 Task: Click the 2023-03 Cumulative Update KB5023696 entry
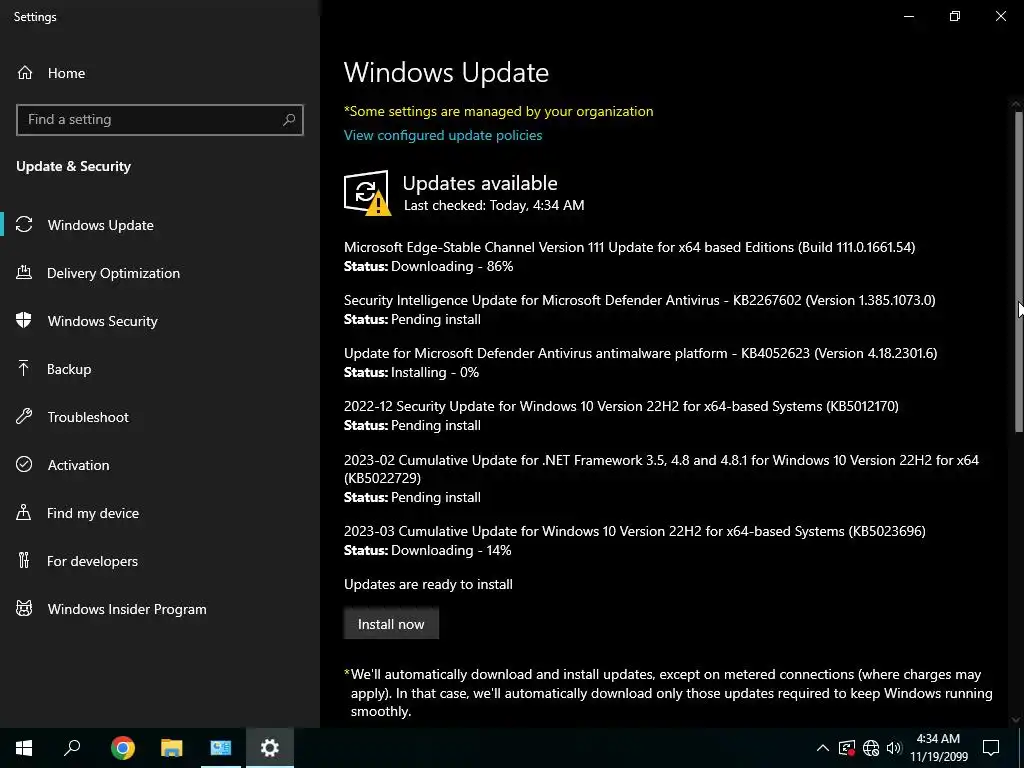click(635, 531)
